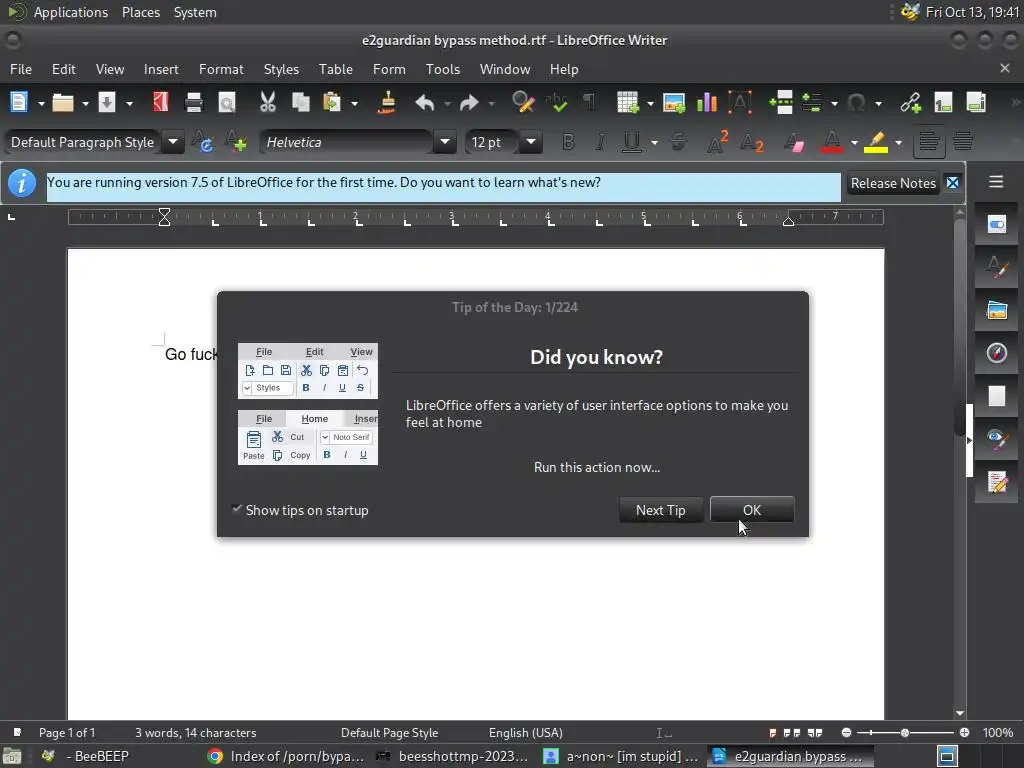Open sidebar Gallery panel

tap(997, 310)
